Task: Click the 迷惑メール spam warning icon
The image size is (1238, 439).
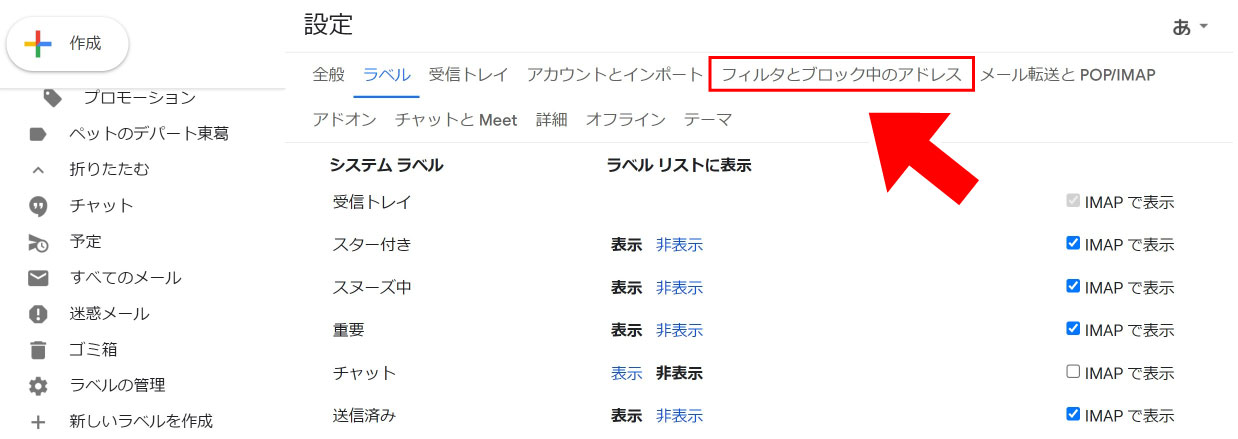Action: (x=38, y=314)
